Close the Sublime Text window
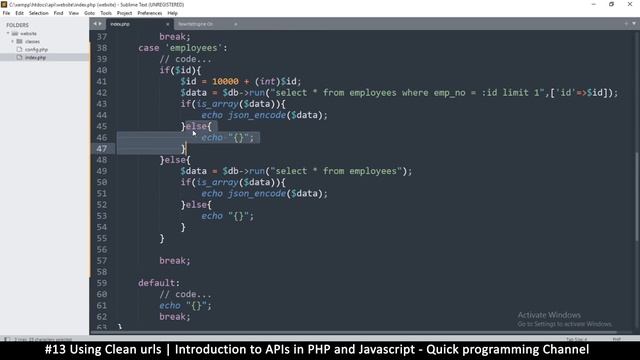 [630, 4]
